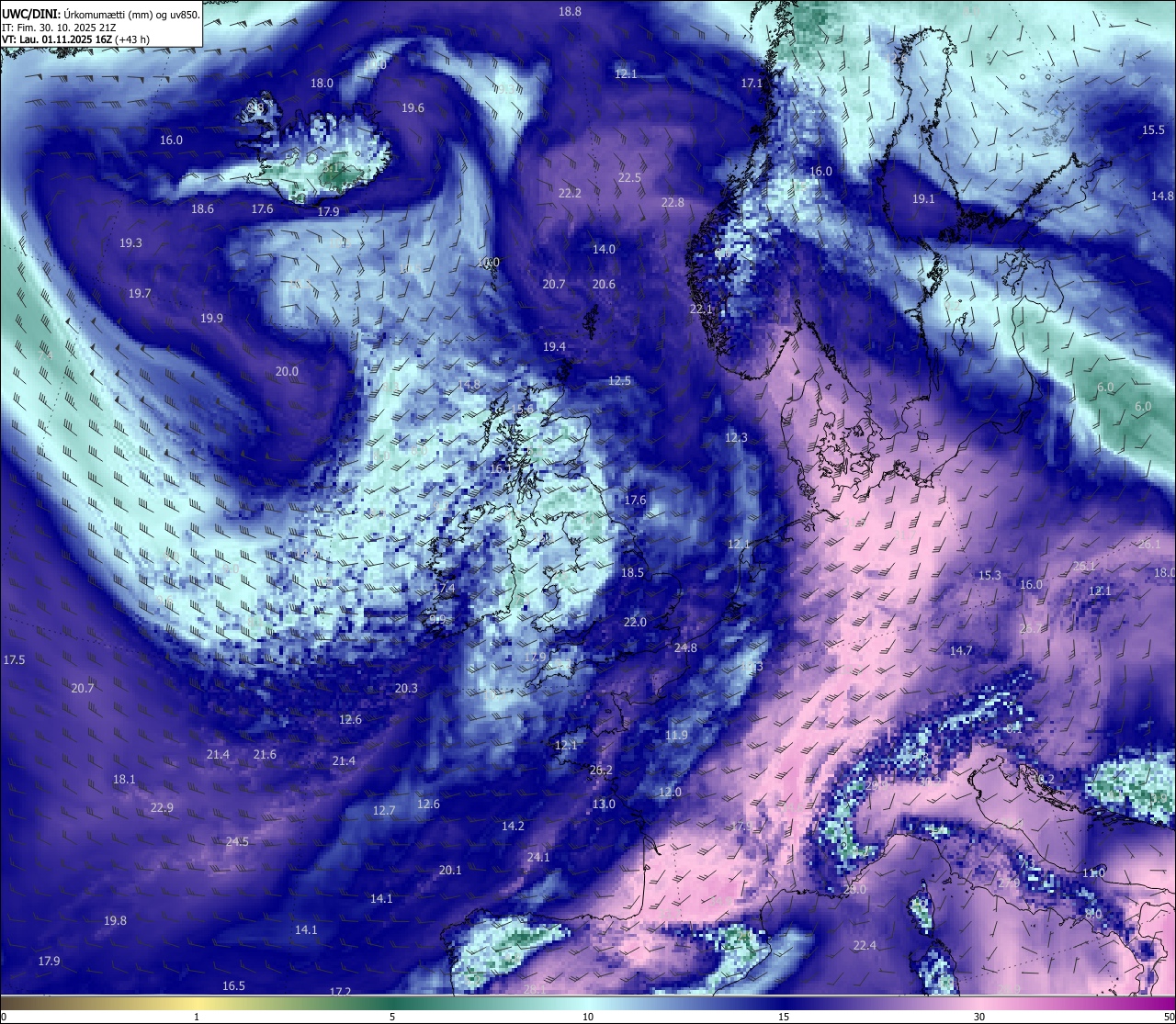The width and height of the screenshot is (1176, 1024).
Task: Click the map value 20.3
Action: click(x=406, y=688)
